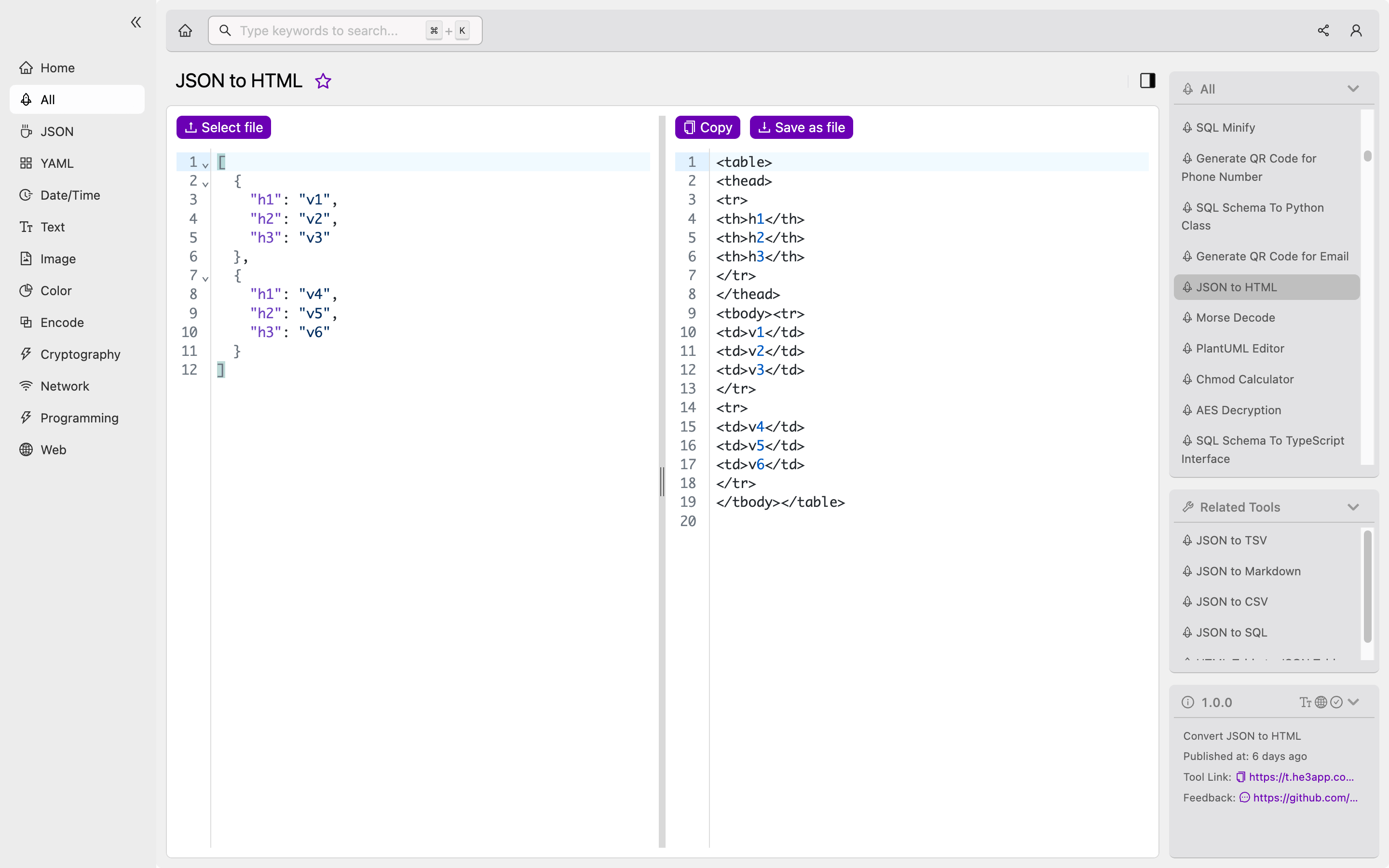This screenshot has height=868, width=1389.
Task: Open the user account icon
Action: (1356, 30)
